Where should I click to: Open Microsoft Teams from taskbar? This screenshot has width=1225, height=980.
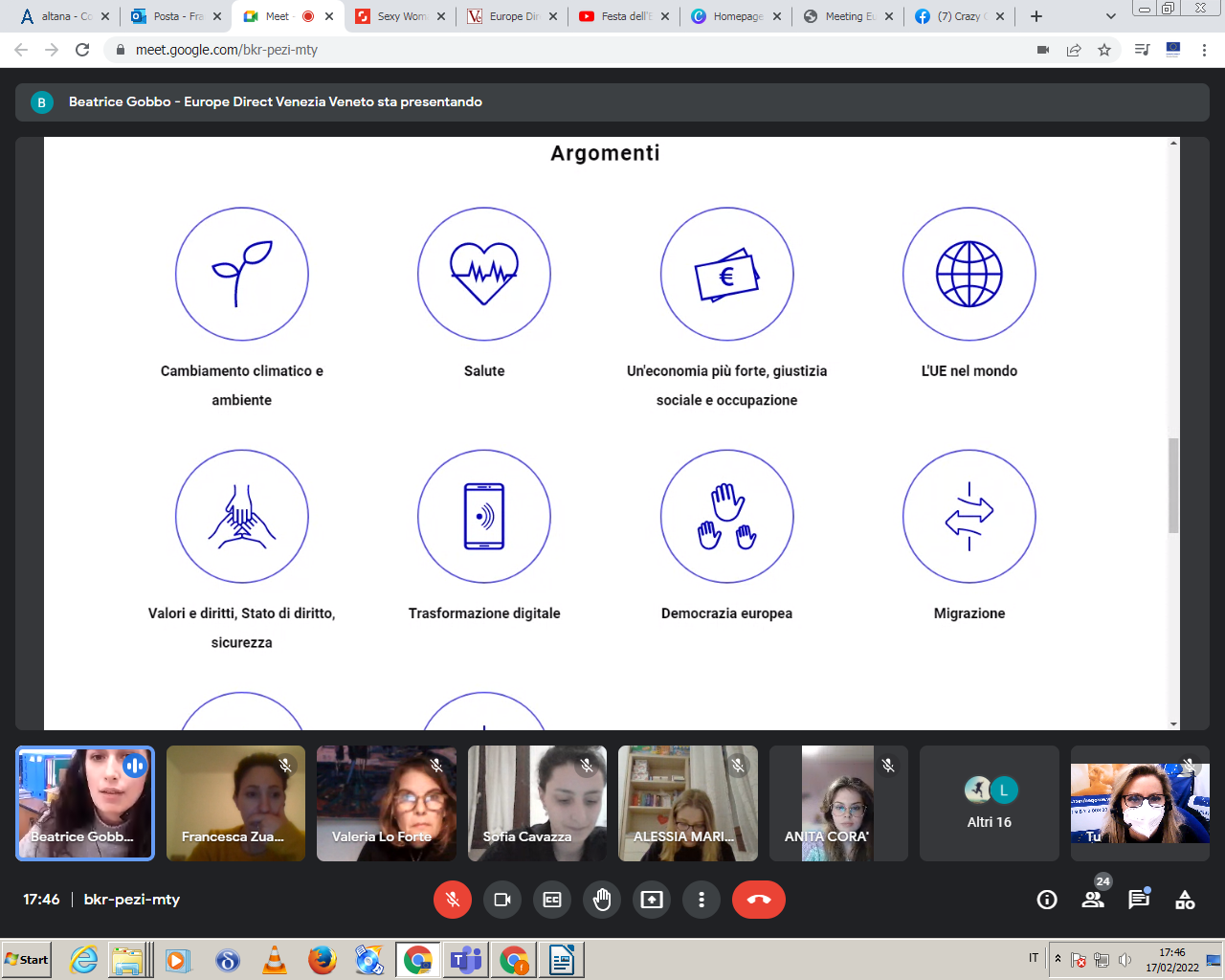coord(466,960)
